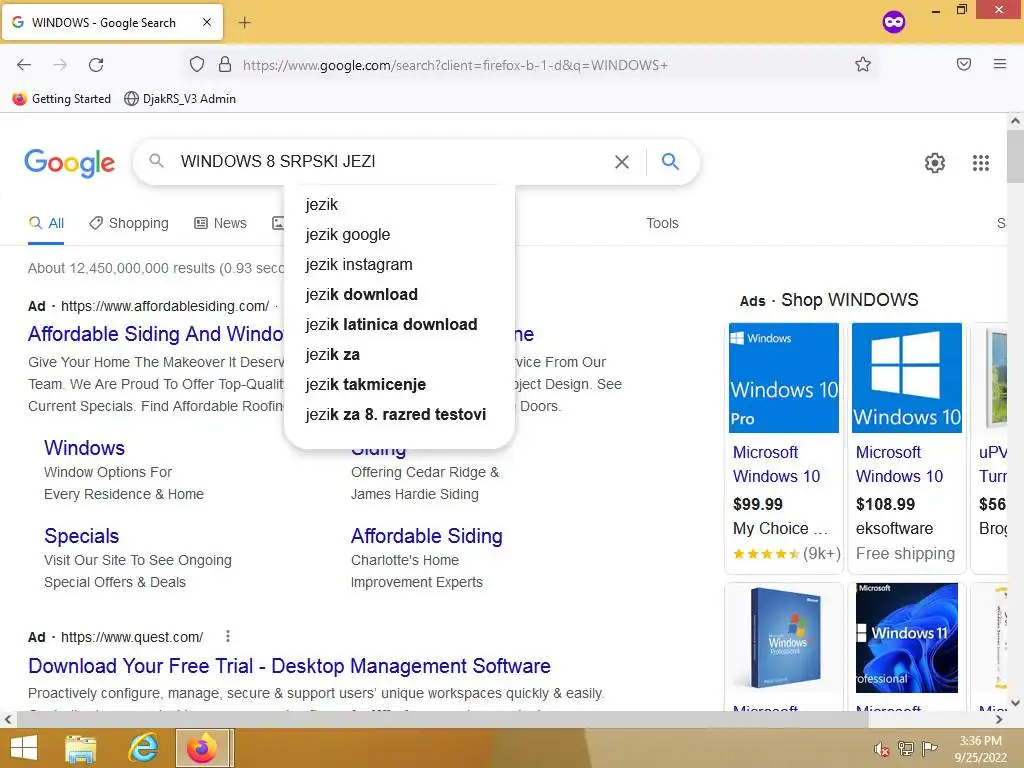Open Google quick settings gear
The width and height of the screenshot is (1024, 768).
click(x=935, y=163)
